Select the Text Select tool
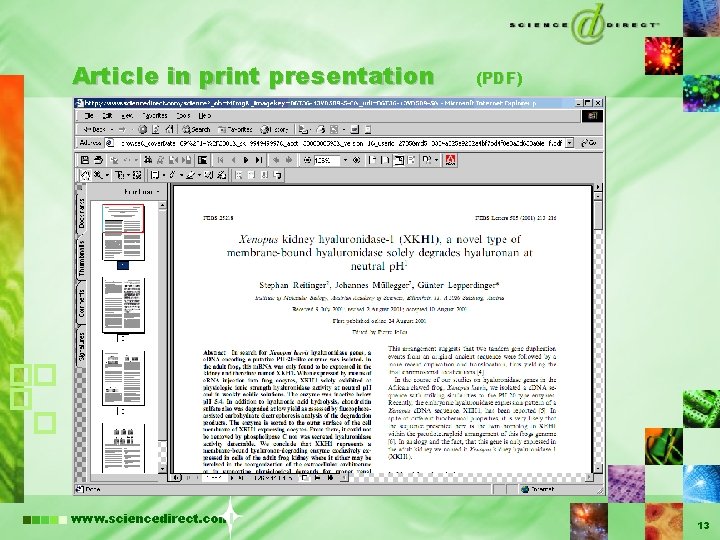 click(x=120, y=175)
